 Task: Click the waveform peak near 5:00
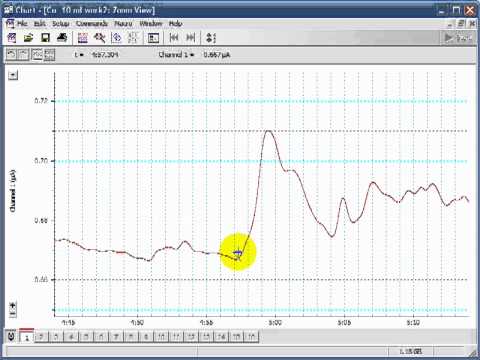[x=268, y=131]
